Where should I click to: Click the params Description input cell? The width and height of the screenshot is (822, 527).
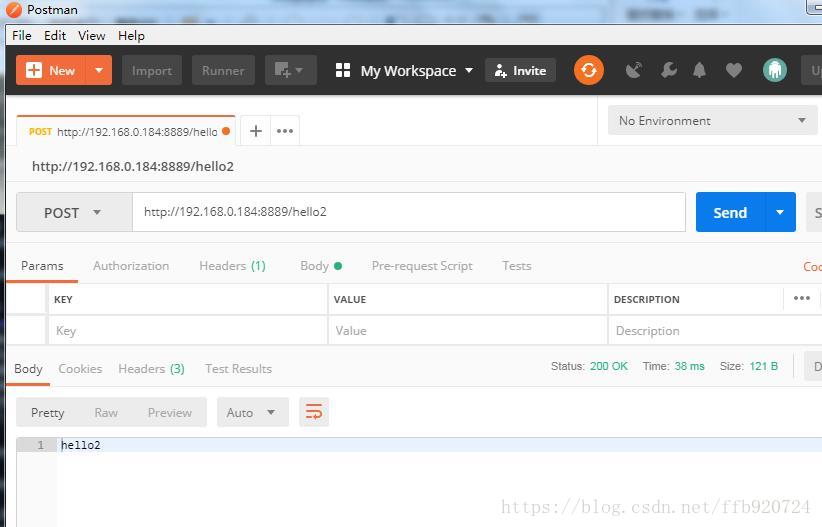[x=715, y=331]
